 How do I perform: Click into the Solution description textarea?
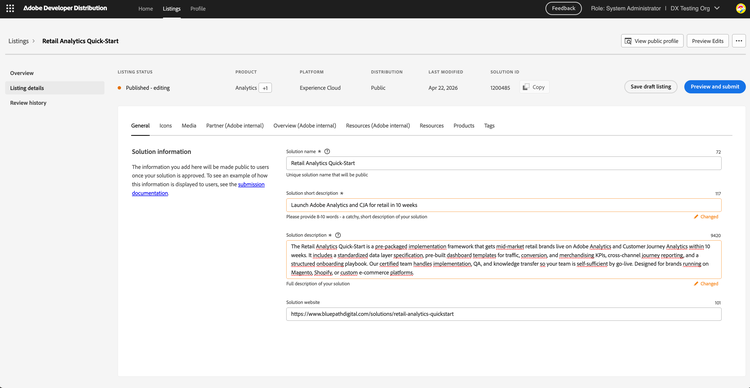pos(504,260)
